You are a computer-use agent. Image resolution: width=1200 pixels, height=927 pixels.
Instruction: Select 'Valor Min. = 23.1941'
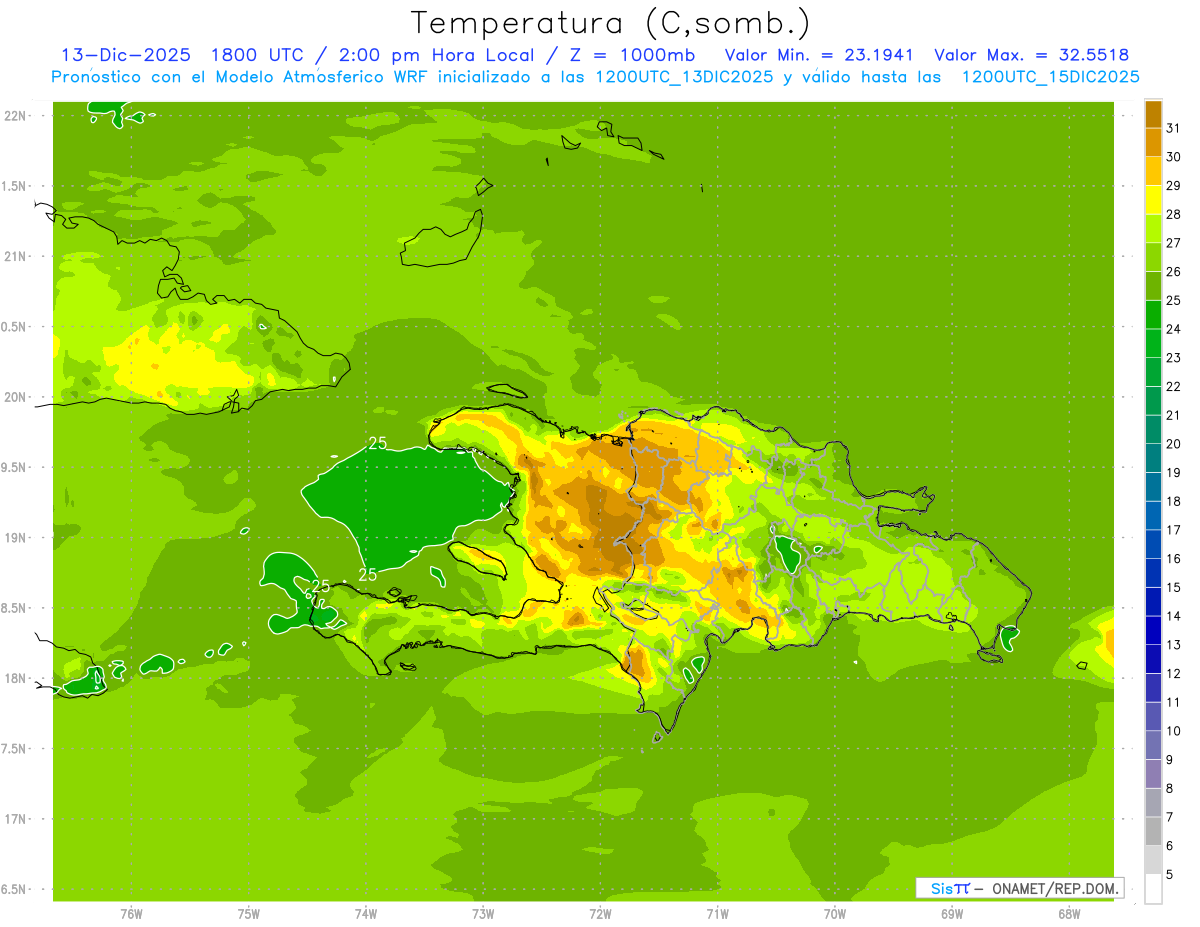click(819, 55)
